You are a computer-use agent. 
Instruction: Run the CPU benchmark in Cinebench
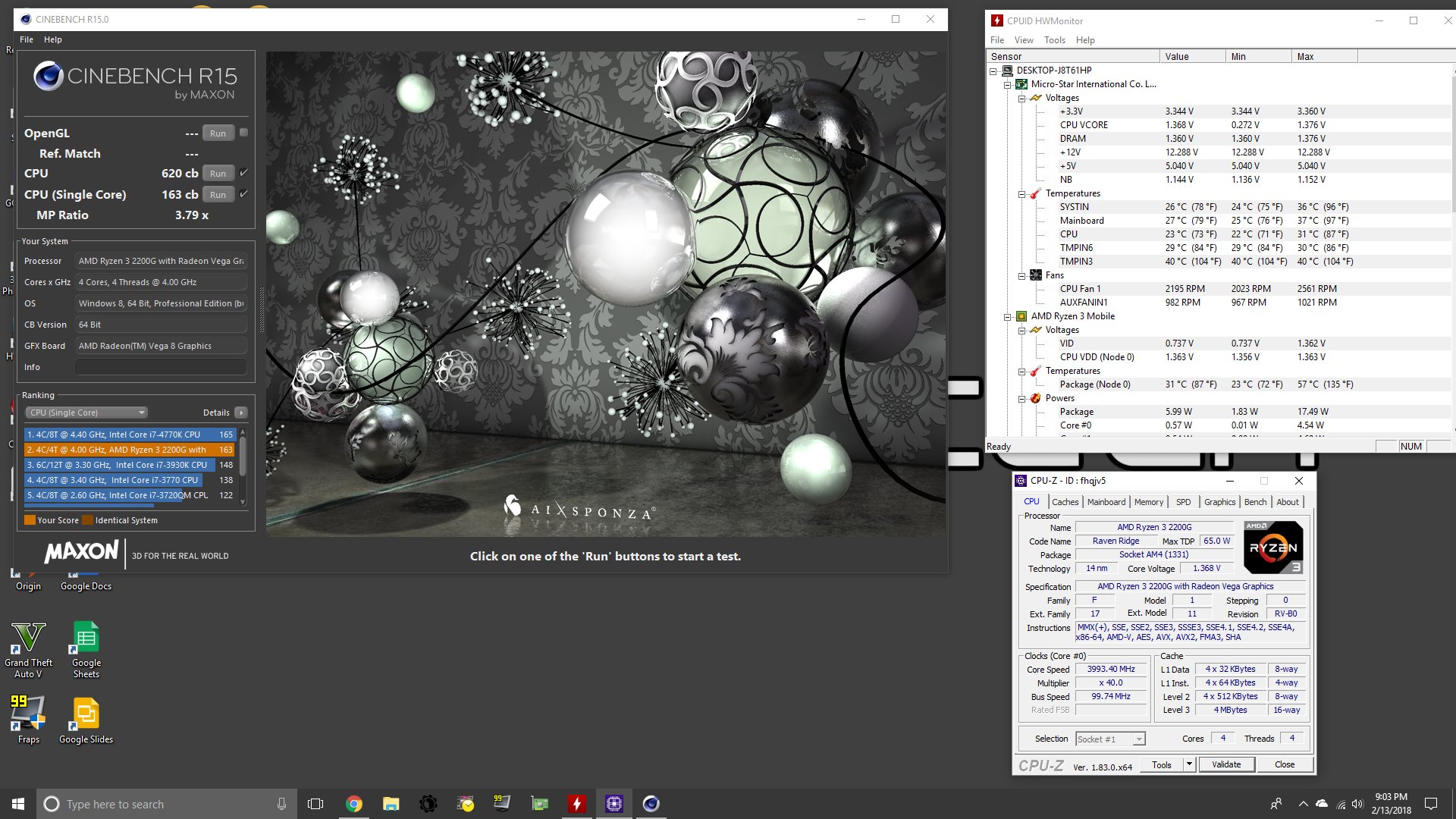[x=218, y=174]
